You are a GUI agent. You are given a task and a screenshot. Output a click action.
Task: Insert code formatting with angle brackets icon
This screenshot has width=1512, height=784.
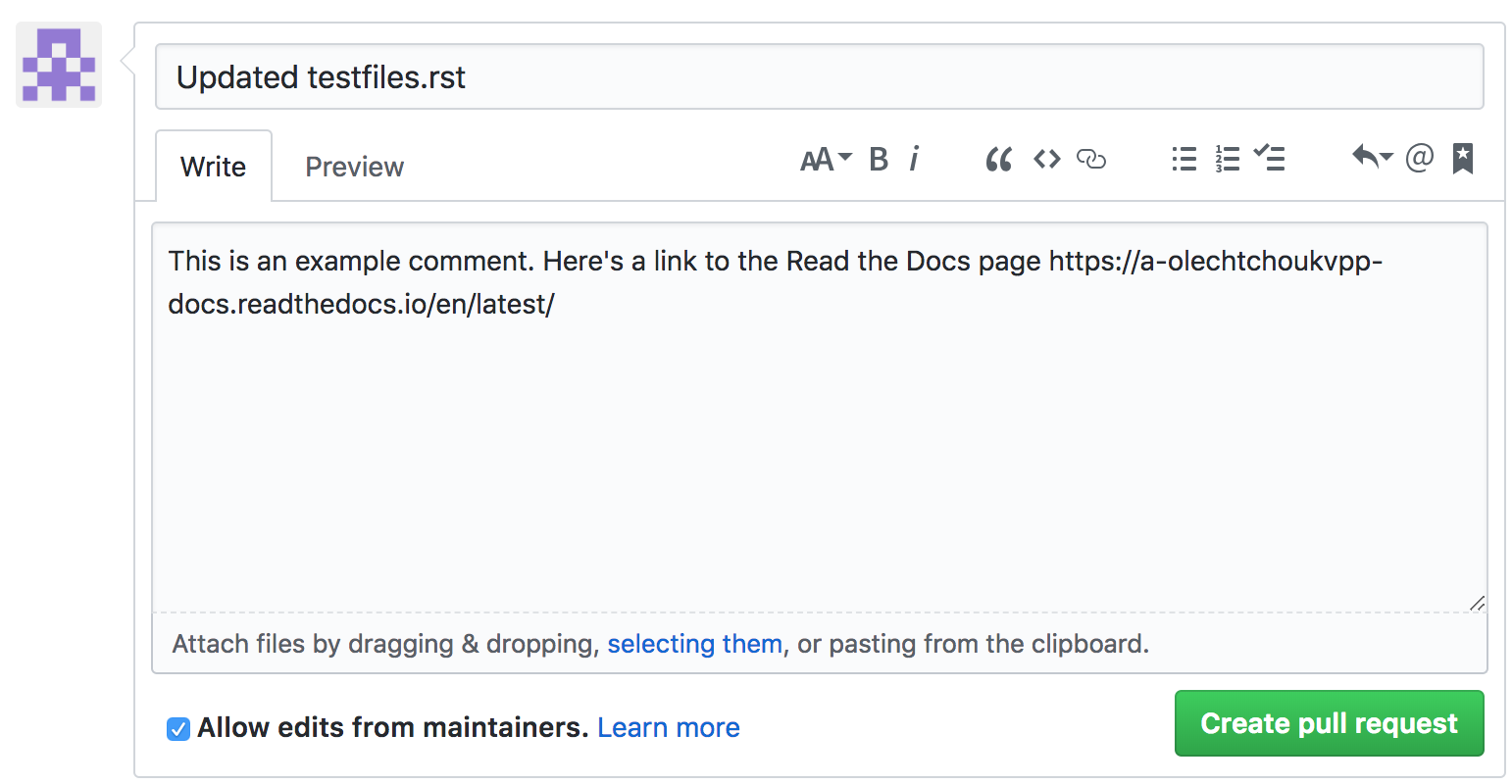pyautogui.click(x=1046, y=159)
